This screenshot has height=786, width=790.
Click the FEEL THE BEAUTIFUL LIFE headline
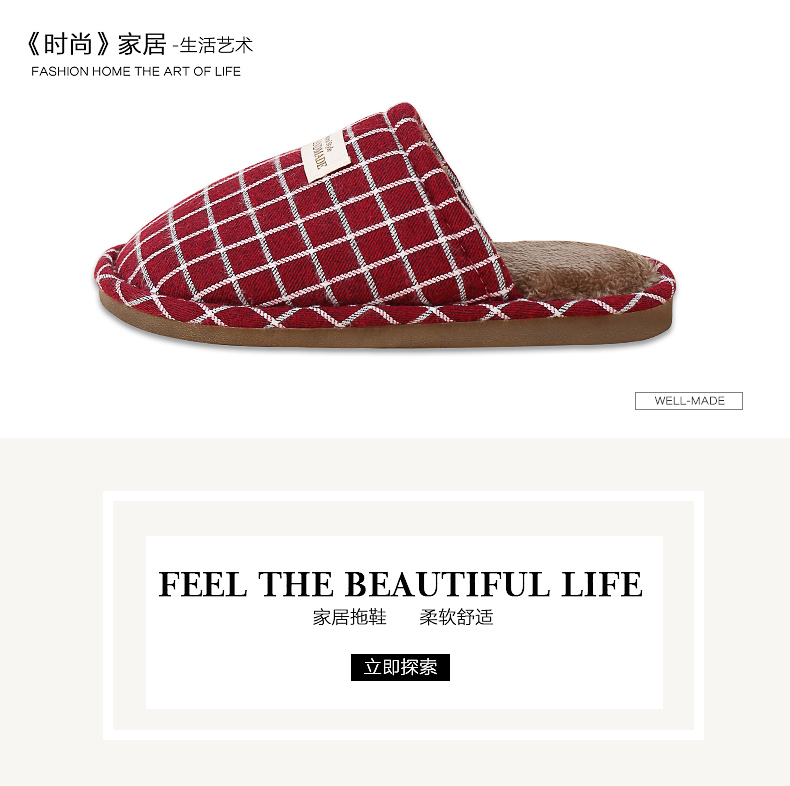(401, 584)
